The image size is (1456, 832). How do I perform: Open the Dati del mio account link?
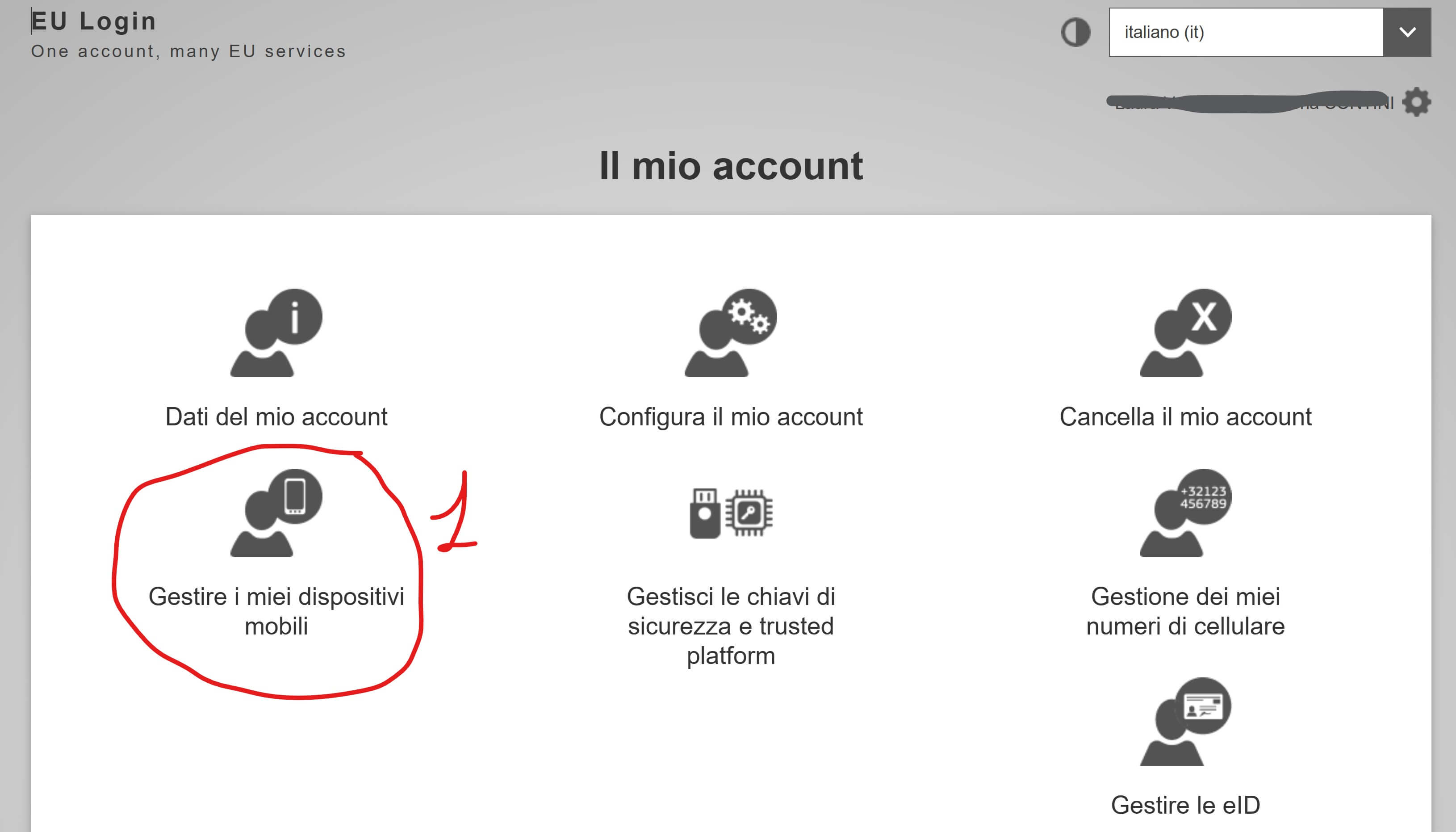(x=276, y=417)
